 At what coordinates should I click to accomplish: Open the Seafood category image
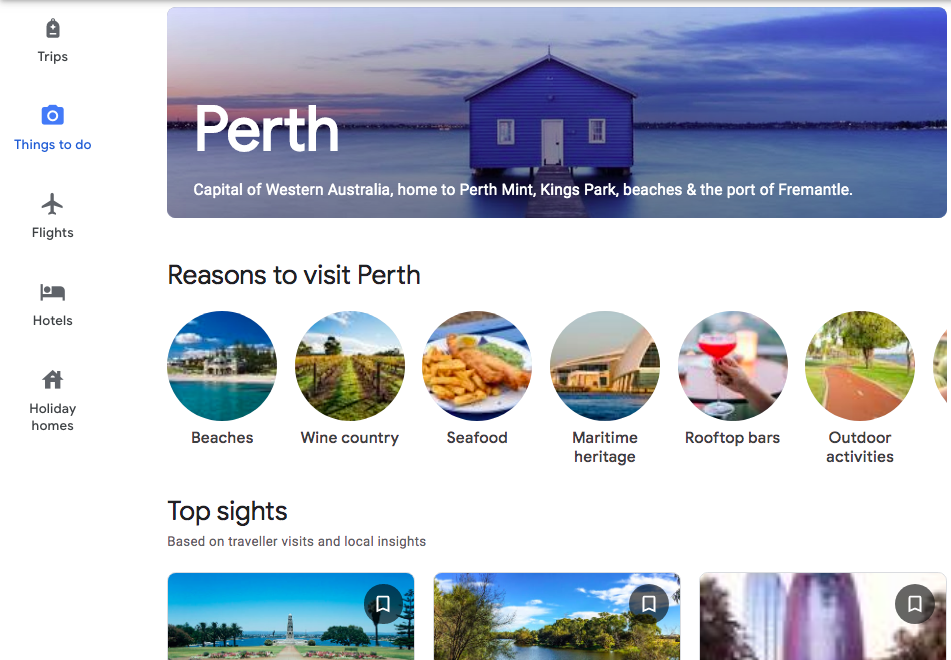pos(477,366)
